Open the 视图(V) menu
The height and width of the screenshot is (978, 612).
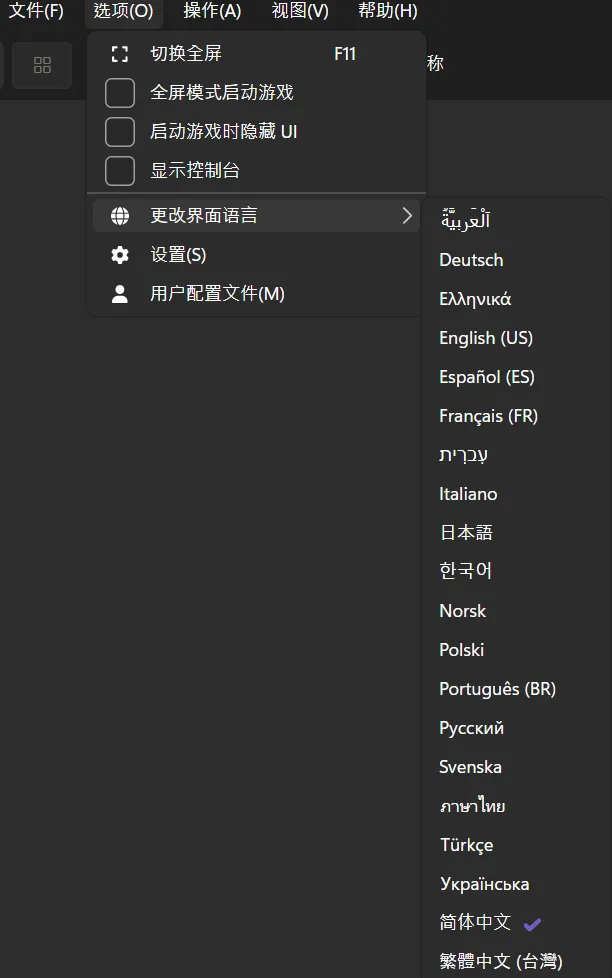300,11
